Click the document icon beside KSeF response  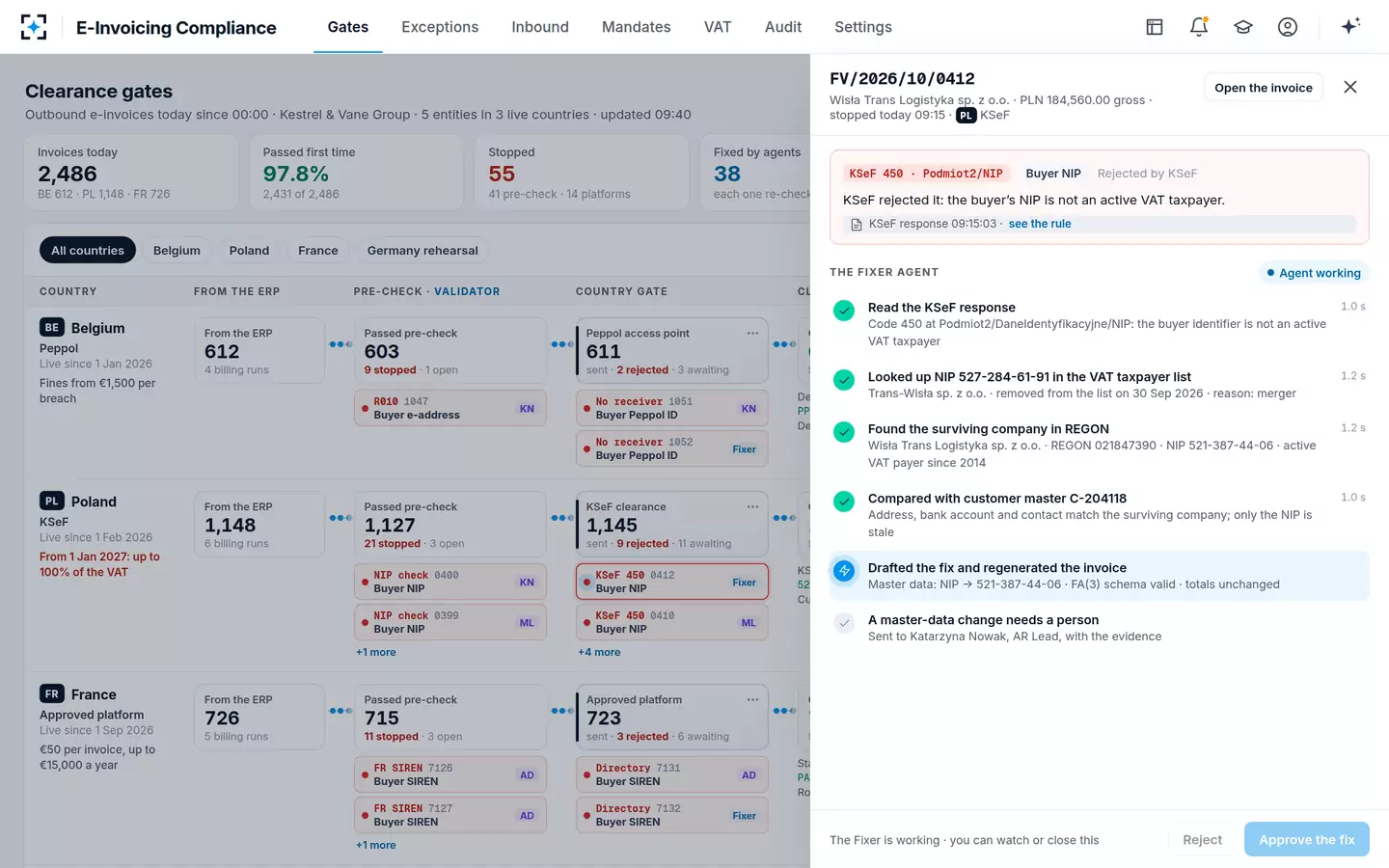pos(857,224)
